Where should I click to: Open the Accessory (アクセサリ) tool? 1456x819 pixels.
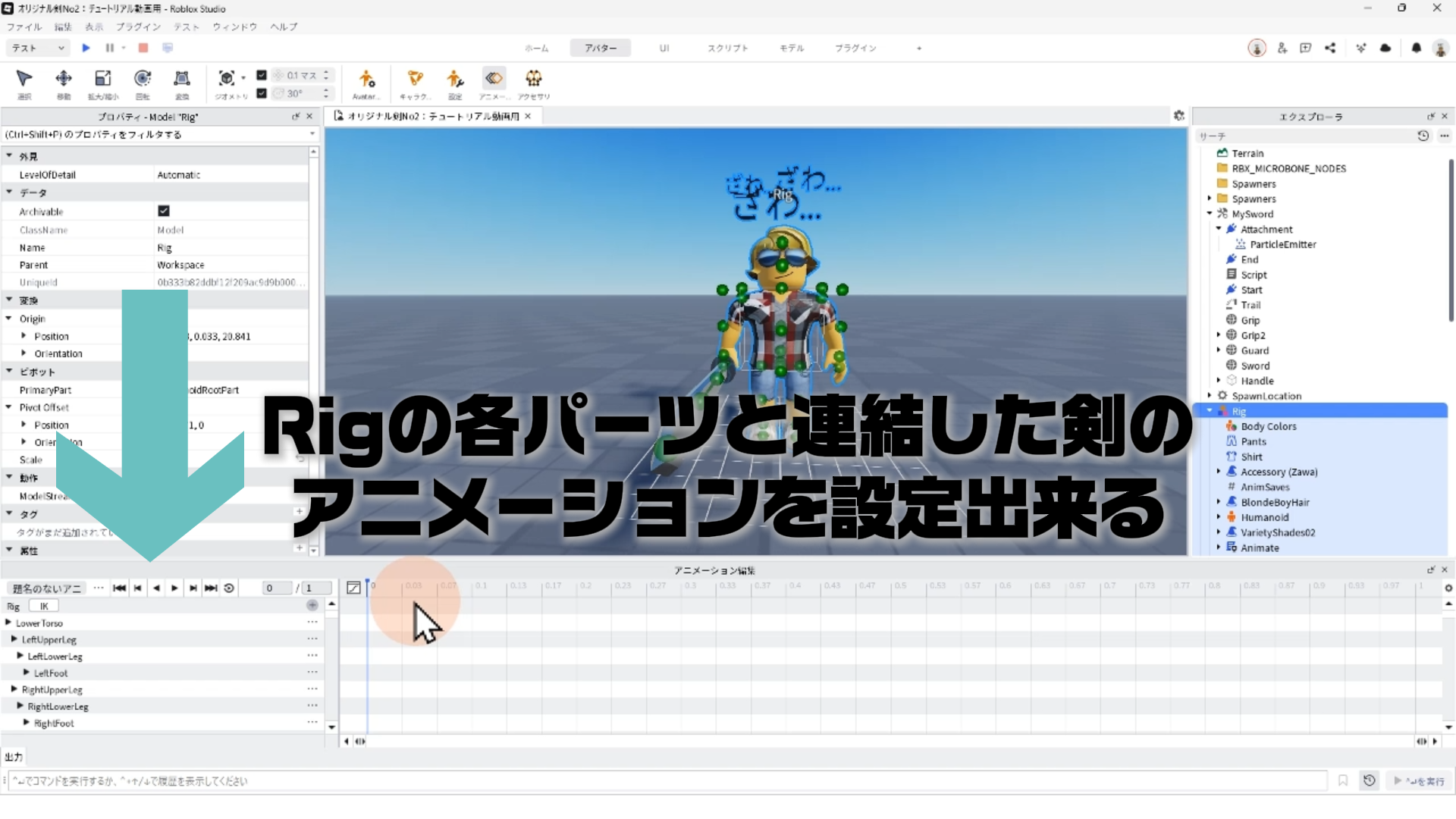click(x=534, y=79)
